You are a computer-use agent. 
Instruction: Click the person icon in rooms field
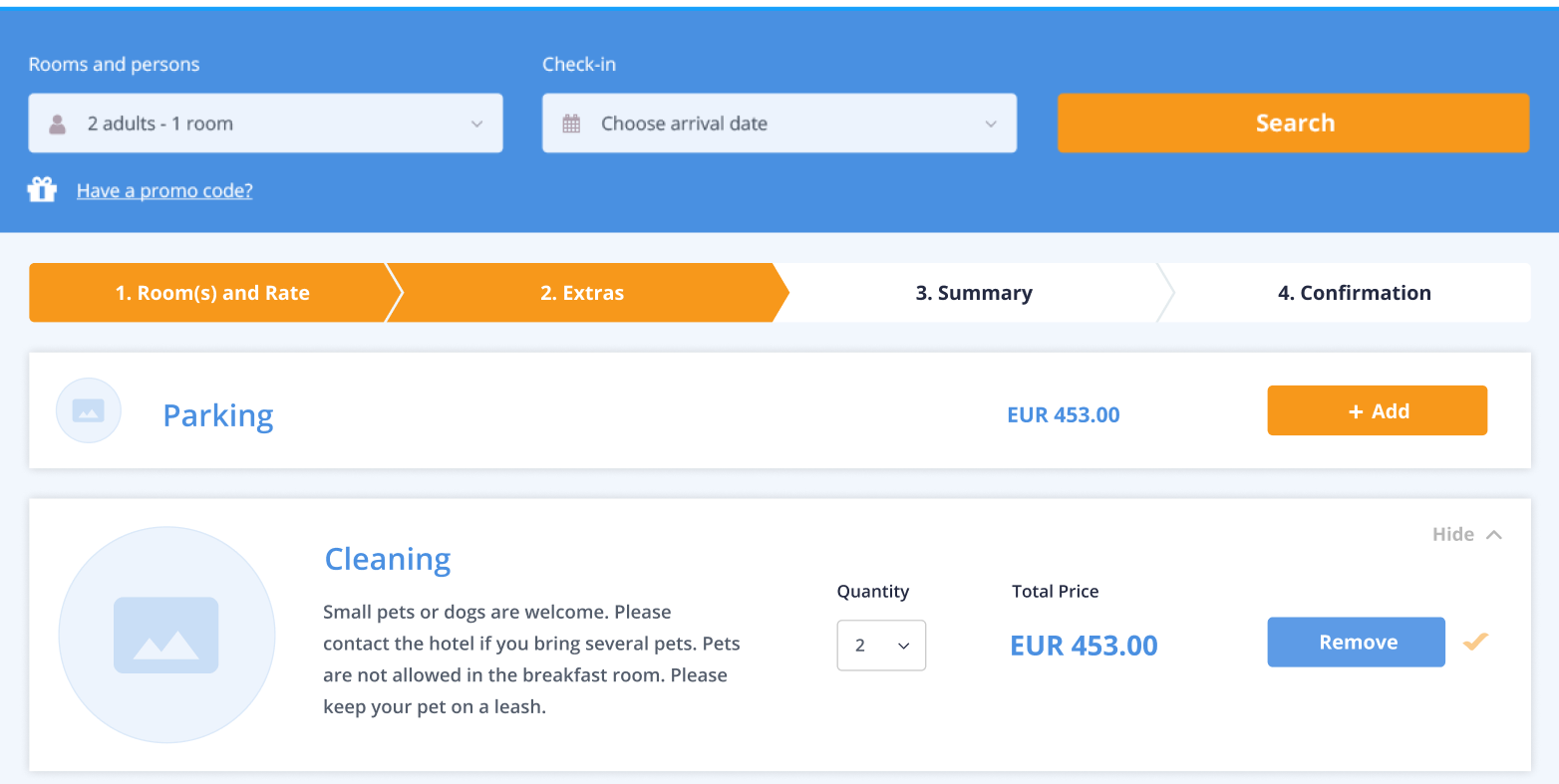[x=58, y=124]
